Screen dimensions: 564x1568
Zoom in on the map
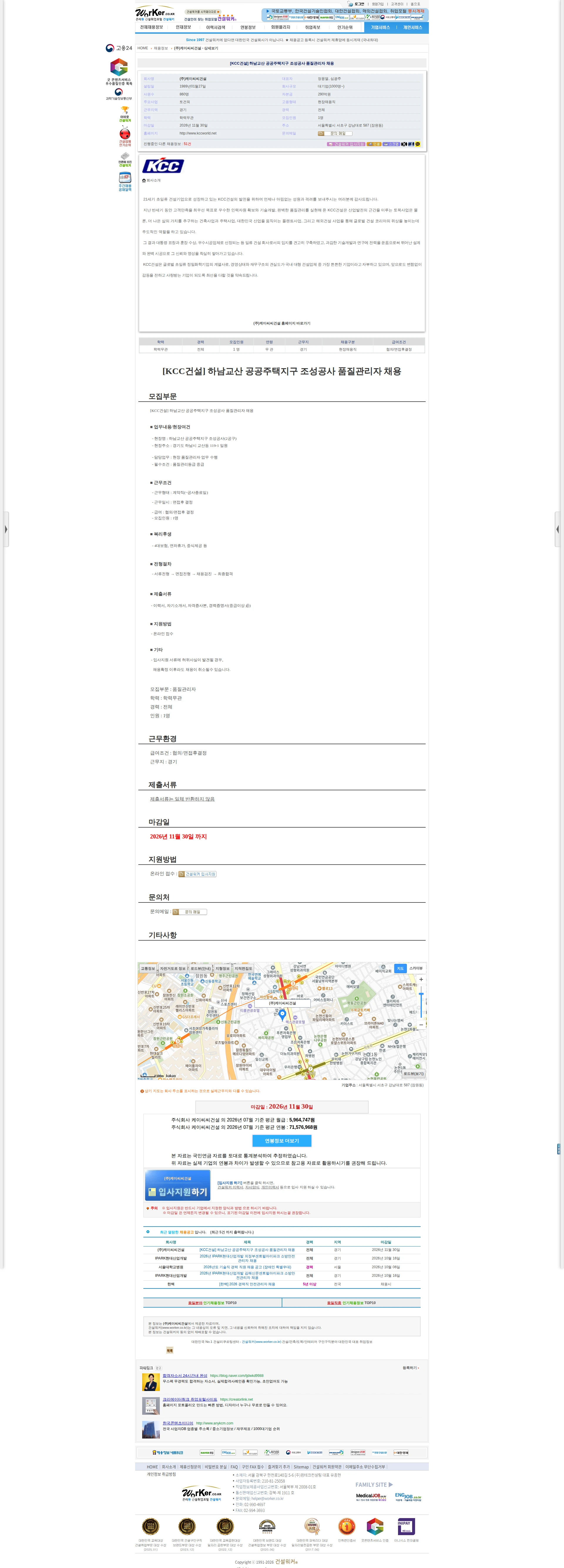(421, 979)
